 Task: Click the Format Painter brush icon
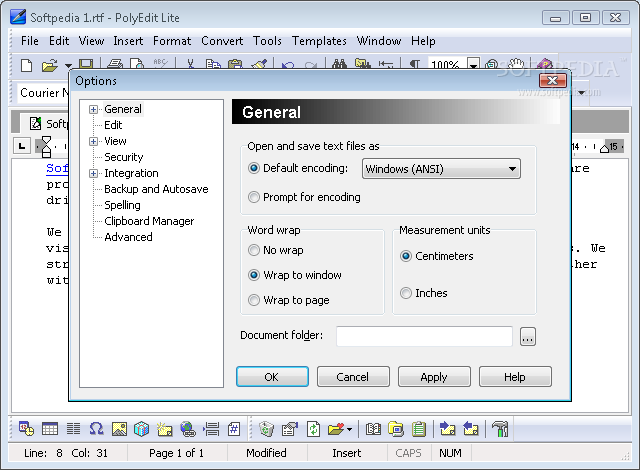point(259,64)
